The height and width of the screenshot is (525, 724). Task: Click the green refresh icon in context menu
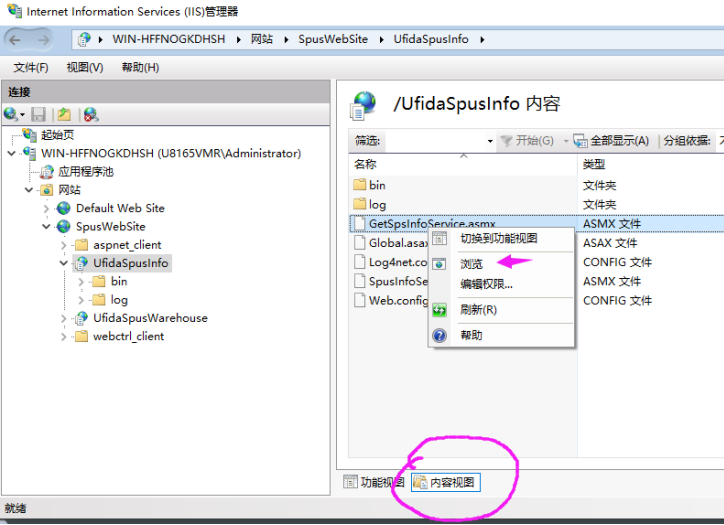pyautogui.click(x=439, y=309)
